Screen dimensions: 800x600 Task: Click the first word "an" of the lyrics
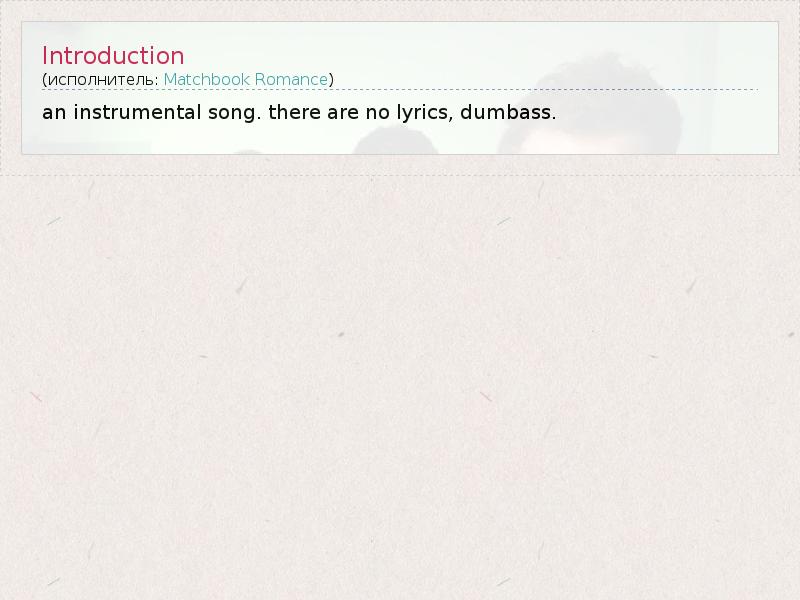[54, 113]
